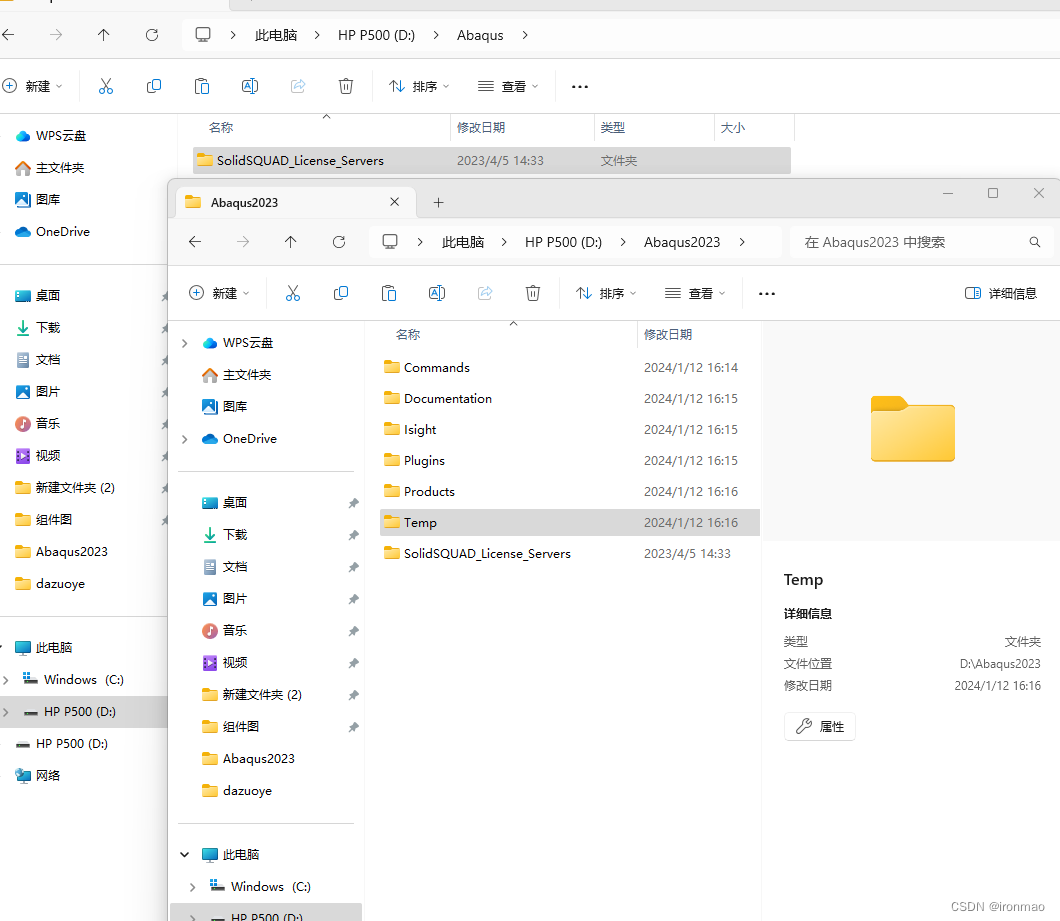The image size is (1060, 921).
Task: Select the Products folder
Action: tap(570, 492)
